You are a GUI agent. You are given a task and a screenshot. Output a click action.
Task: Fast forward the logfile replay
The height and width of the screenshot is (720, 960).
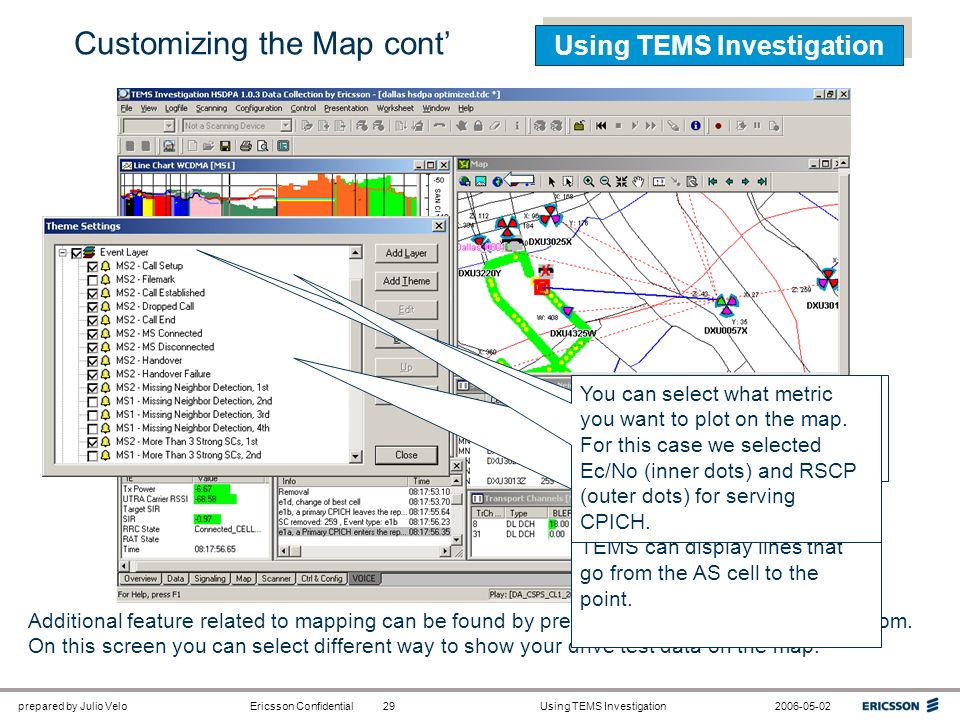pyautogui.click(x=651, y=126)
